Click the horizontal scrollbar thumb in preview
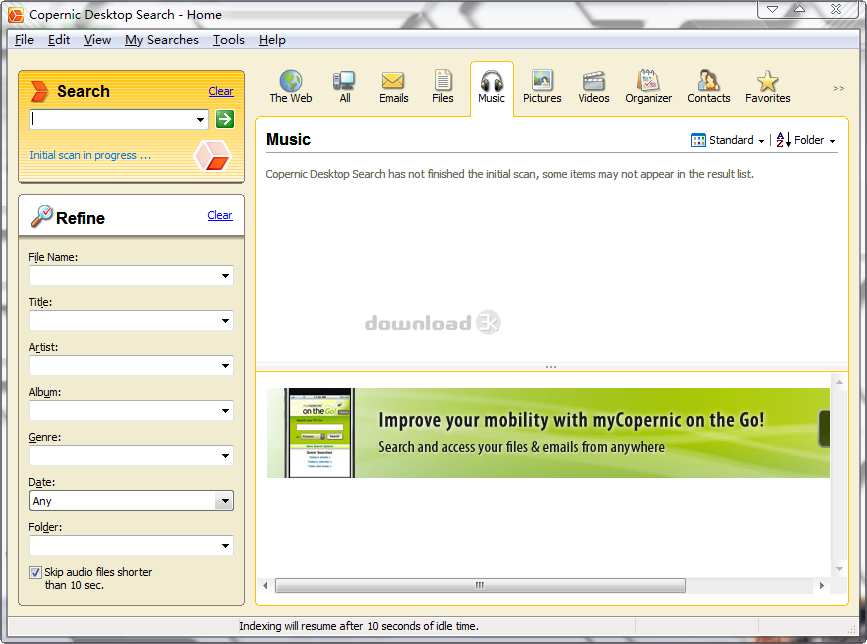Screen dimensions: 867x644 pos(480,585)
